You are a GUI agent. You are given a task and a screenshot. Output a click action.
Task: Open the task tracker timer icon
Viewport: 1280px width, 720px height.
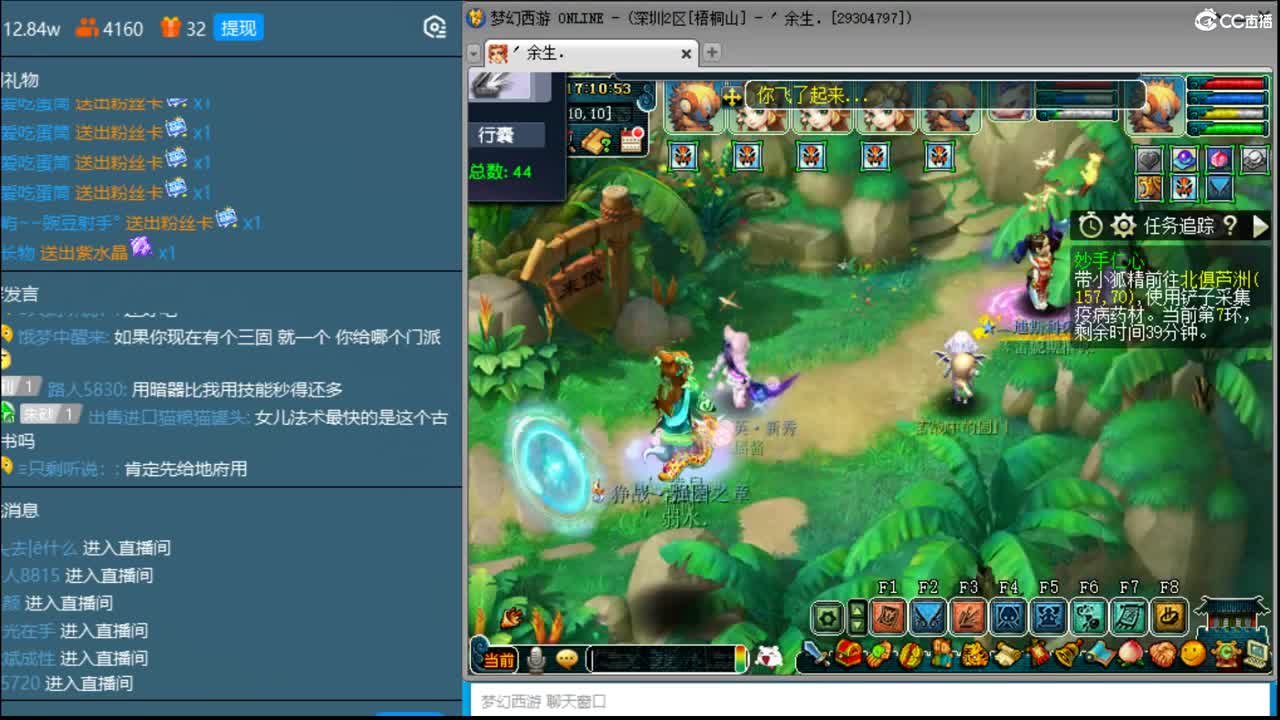coord(1090,225)
